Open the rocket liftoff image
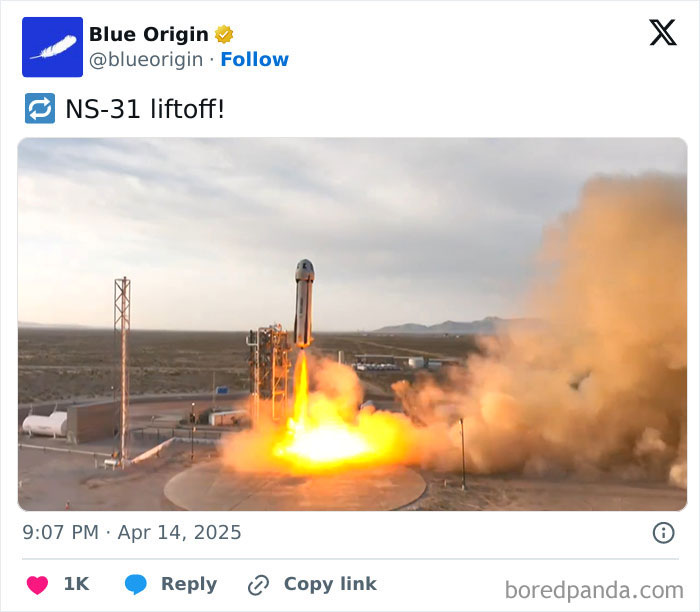Image resolution: width=700 pixels, height=612 pixels. click(352, 324)
